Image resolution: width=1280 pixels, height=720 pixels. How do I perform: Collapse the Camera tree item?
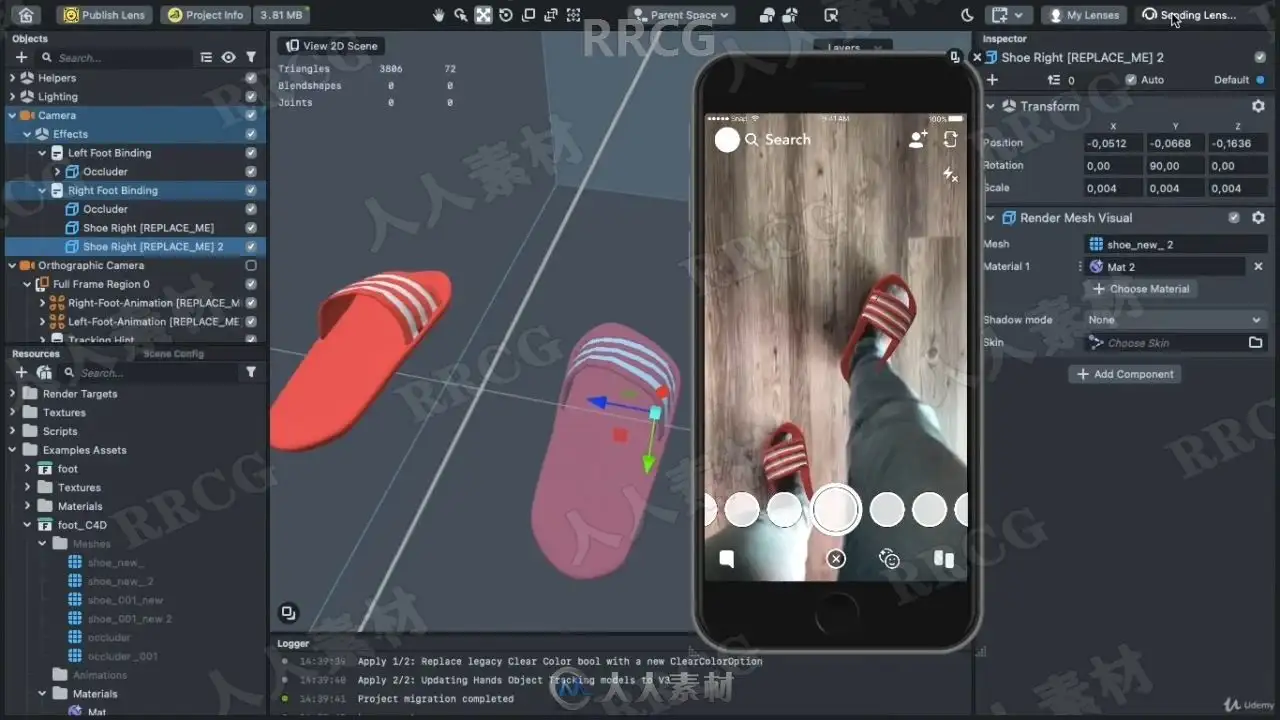pyautogui.click(x=12, y=116)
